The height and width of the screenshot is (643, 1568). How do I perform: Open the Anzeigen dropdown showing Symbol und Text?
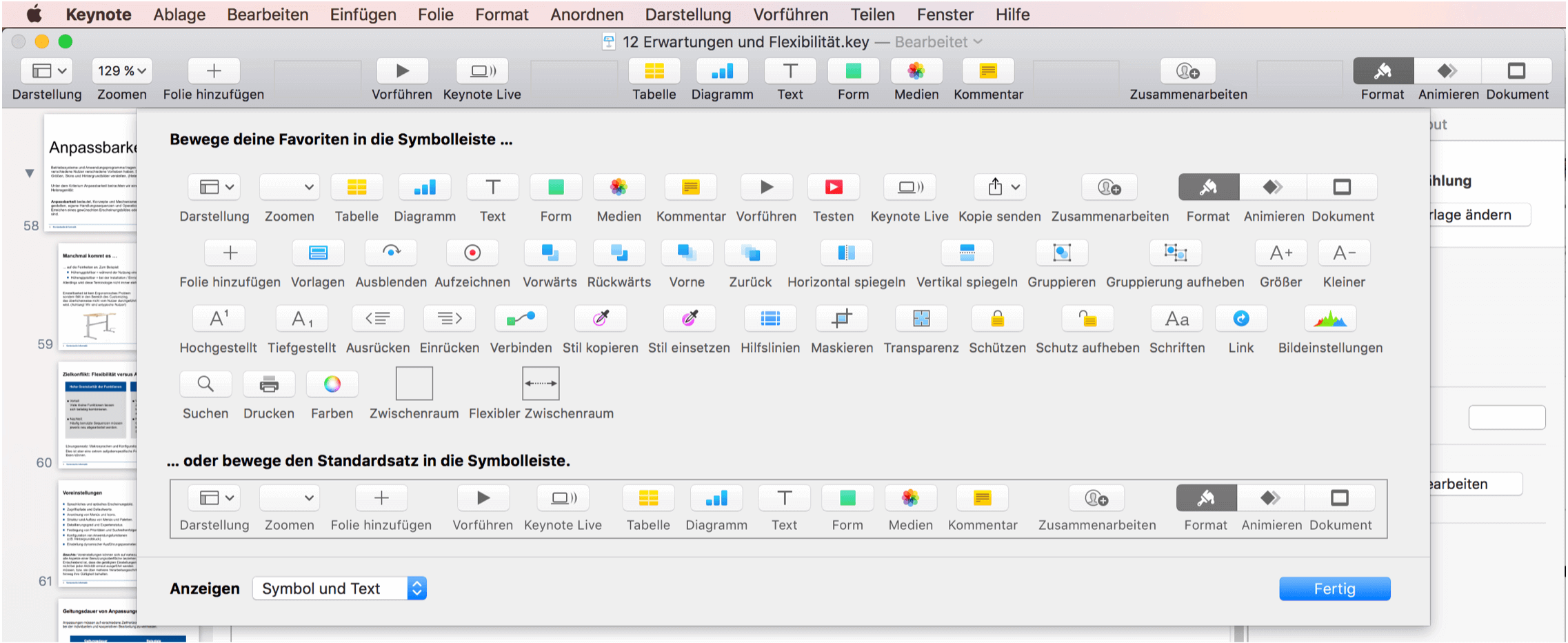coord(339,588)
